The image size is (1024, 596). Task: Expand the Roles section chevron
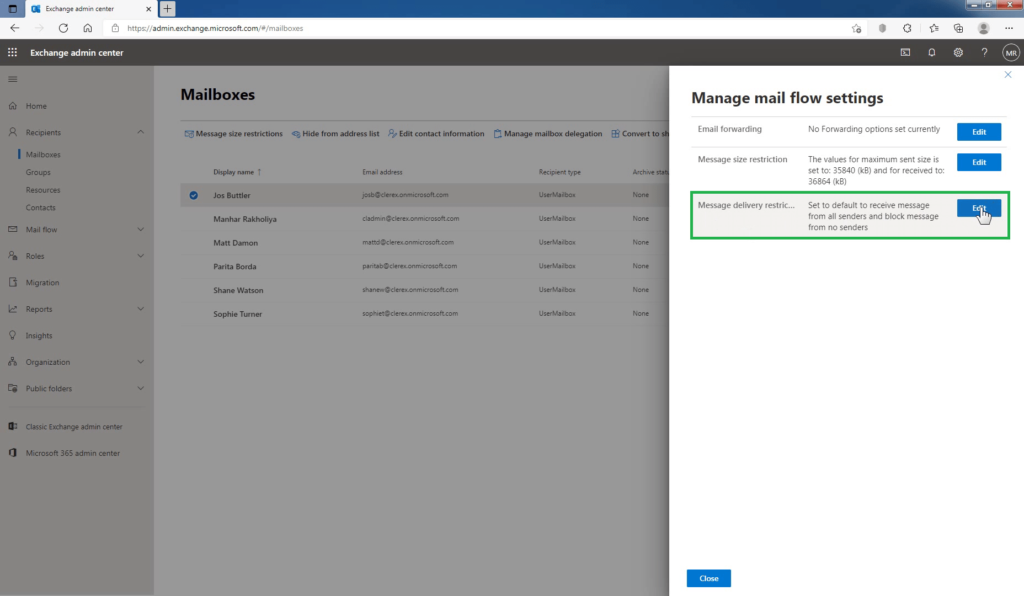click(x=140, y=256)
